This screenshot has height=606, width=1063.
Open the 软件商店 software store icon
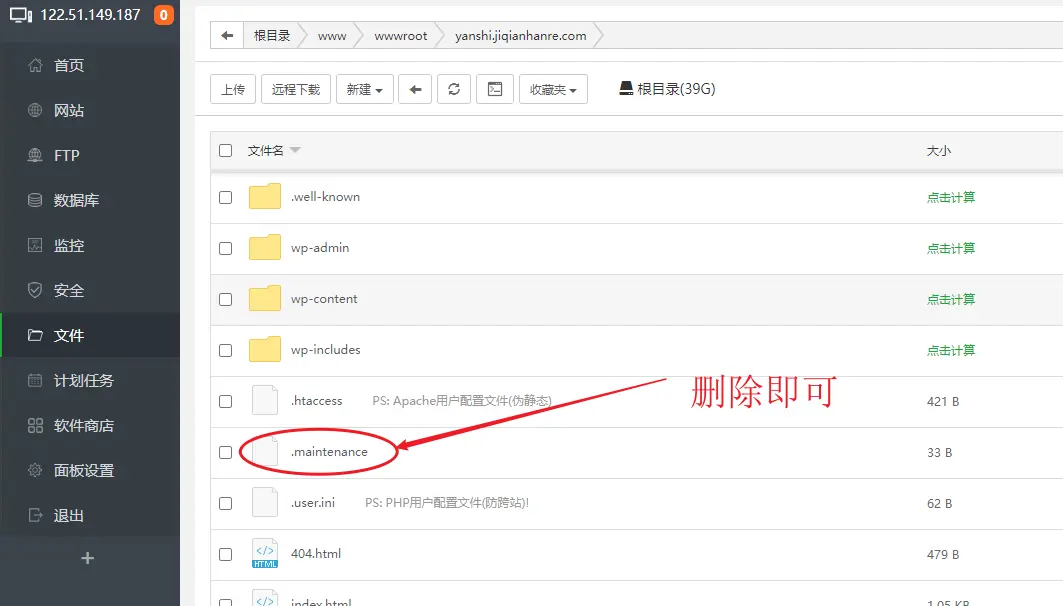click(34, 425)
